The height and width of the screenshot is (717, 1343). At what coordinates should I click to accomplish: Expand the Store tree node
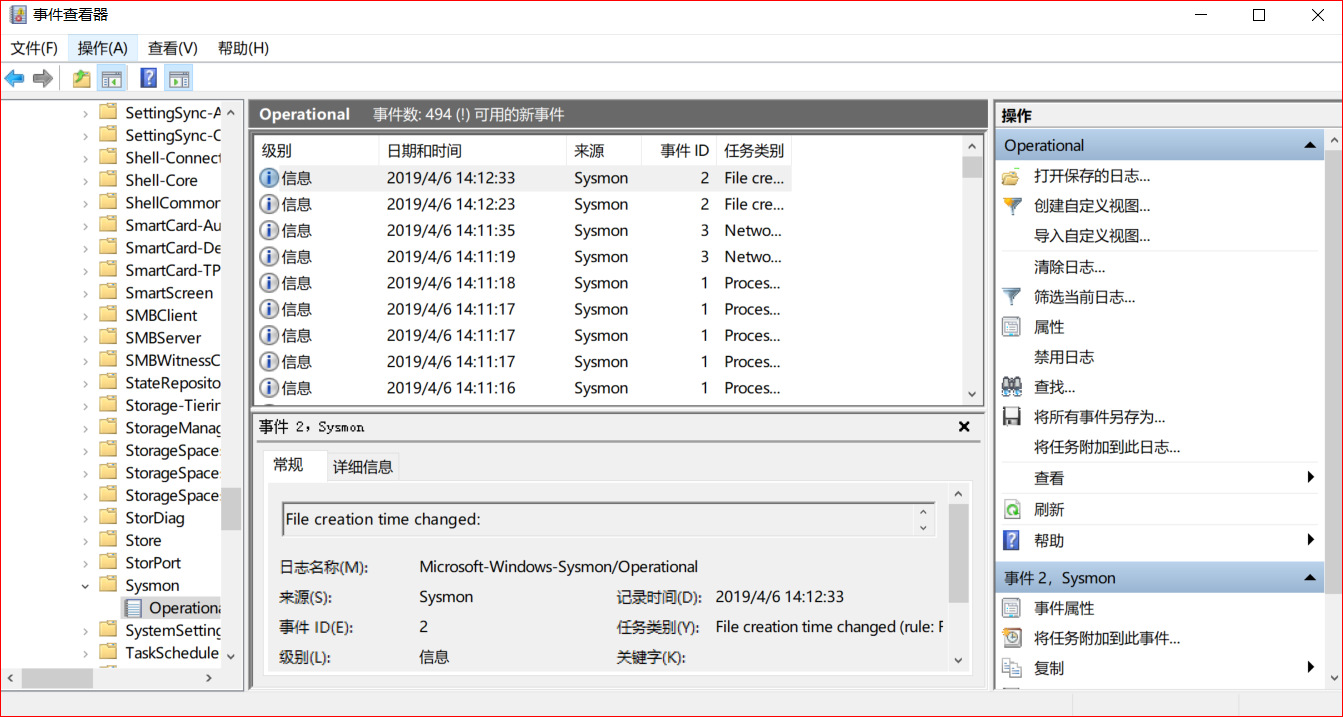pos(85,541)
